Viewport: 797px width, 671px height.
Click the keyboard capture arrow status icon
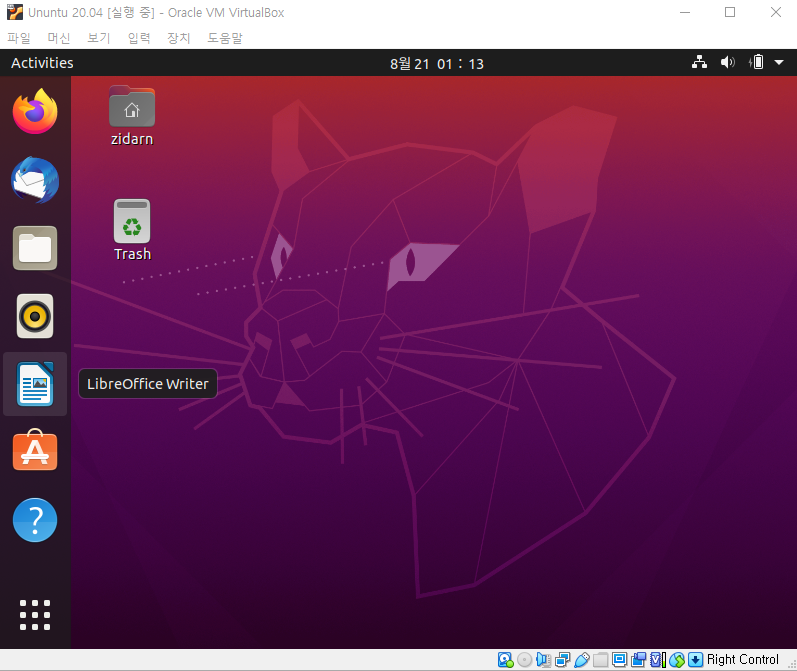pos(695,660)
